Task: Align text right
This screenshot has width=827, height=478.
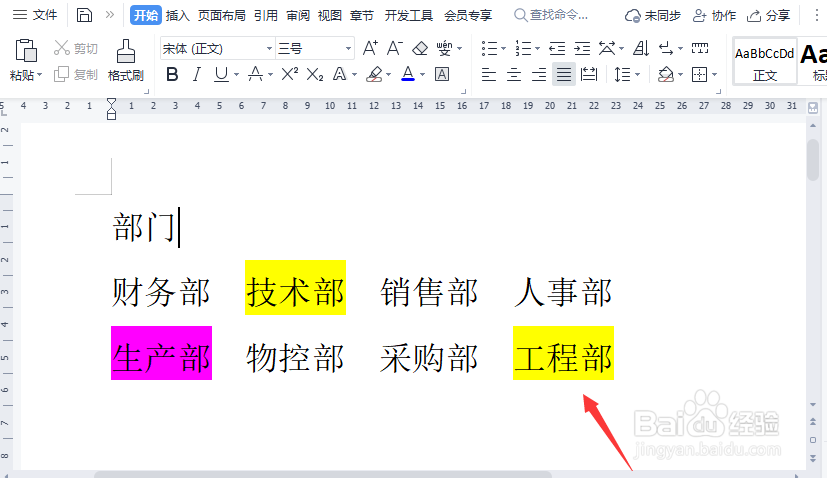Action: 538,74
